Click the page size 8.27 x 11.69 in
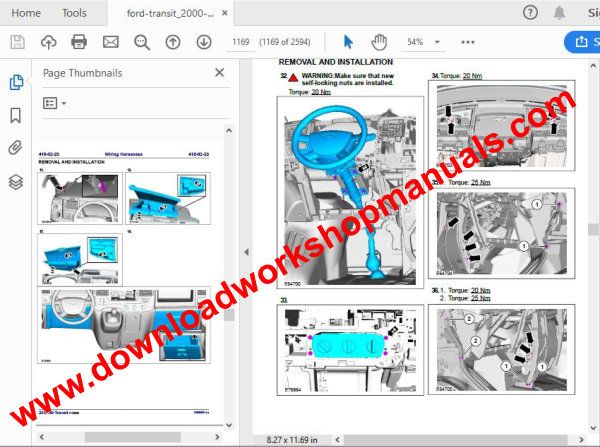Image resolution: width=600 pixels, height=447 pixels. pos(292,440)
